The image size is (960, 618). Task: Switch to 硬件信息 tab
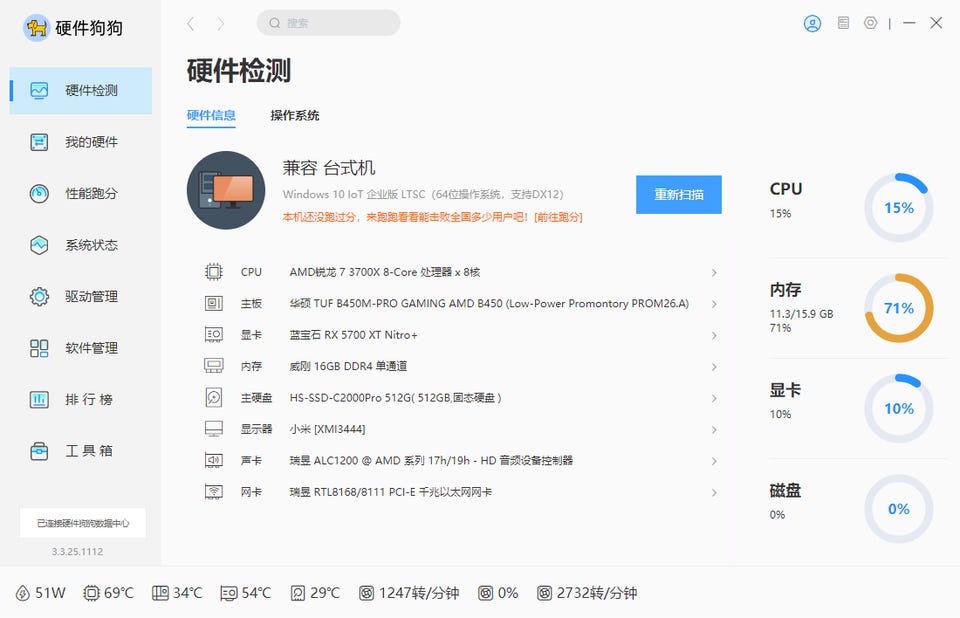[x=211, y=115]
